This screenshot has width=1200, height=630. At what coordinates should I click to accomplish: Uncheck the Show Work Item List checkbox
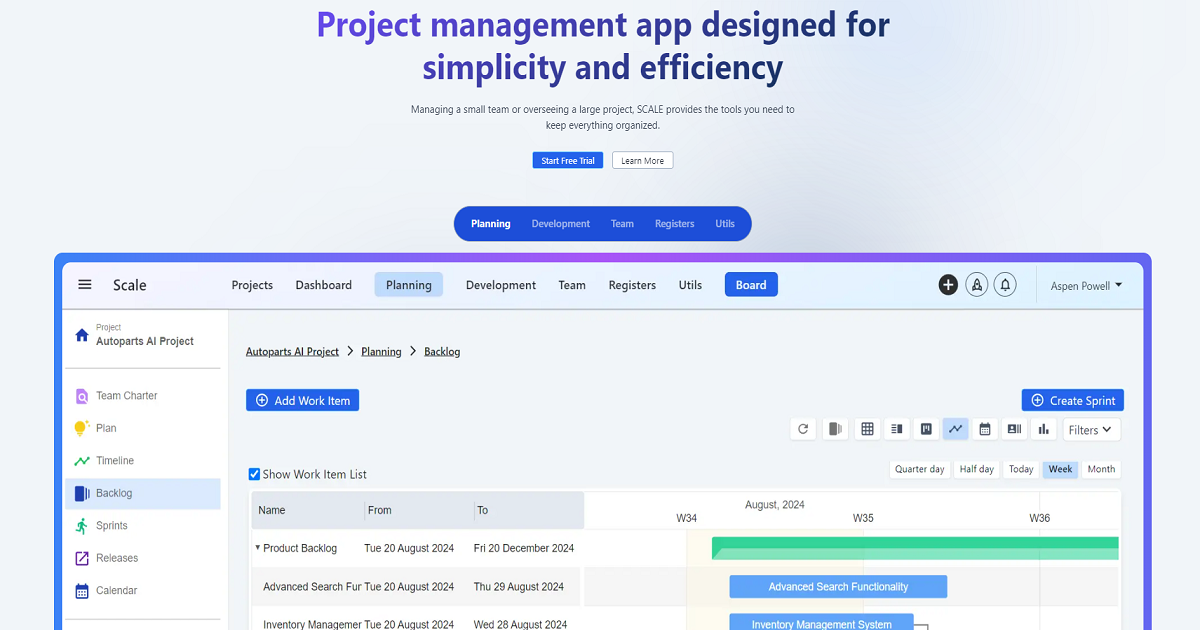pos(254,474)
